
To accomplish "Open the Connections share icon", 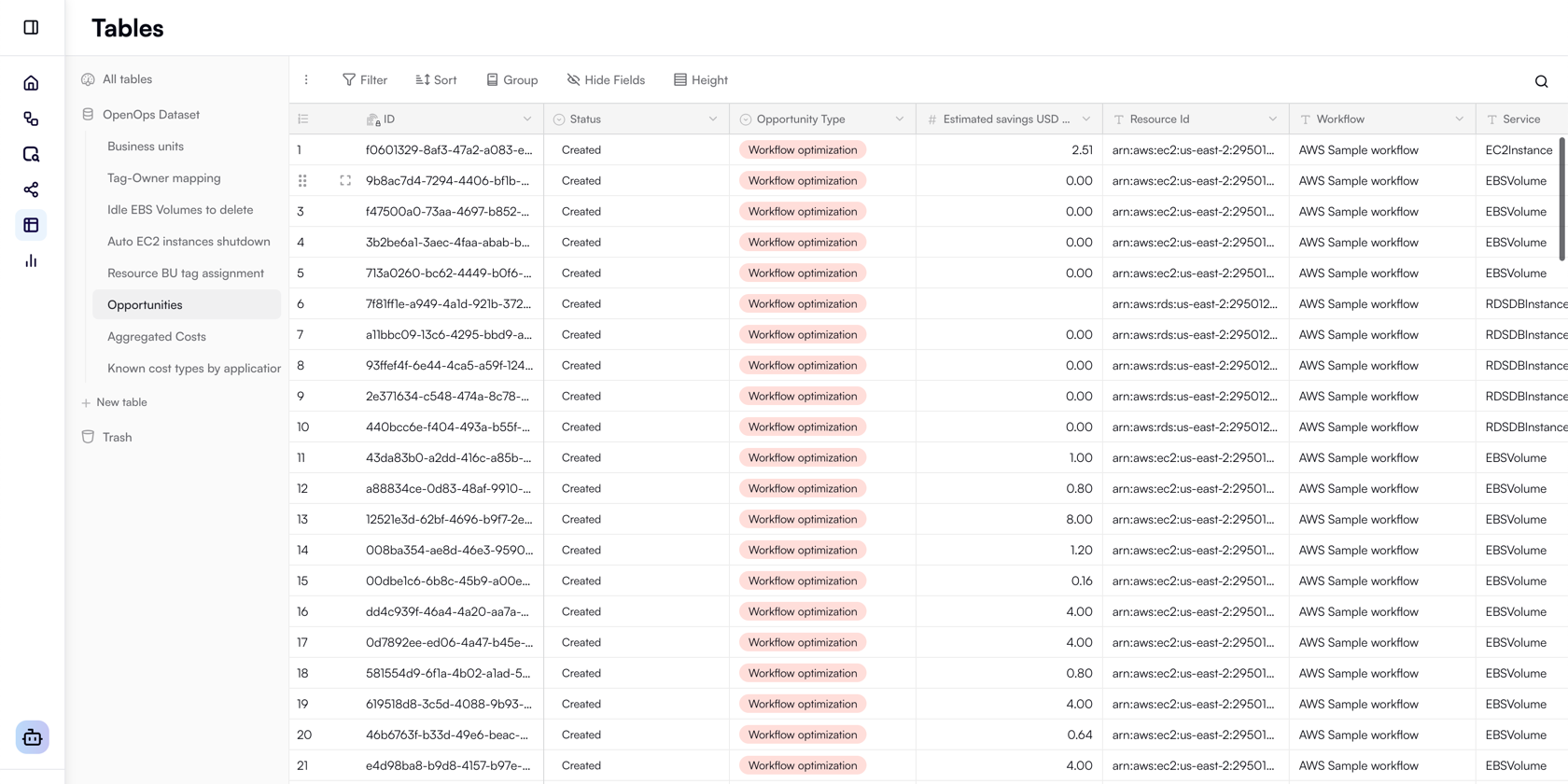I will 31,189.
